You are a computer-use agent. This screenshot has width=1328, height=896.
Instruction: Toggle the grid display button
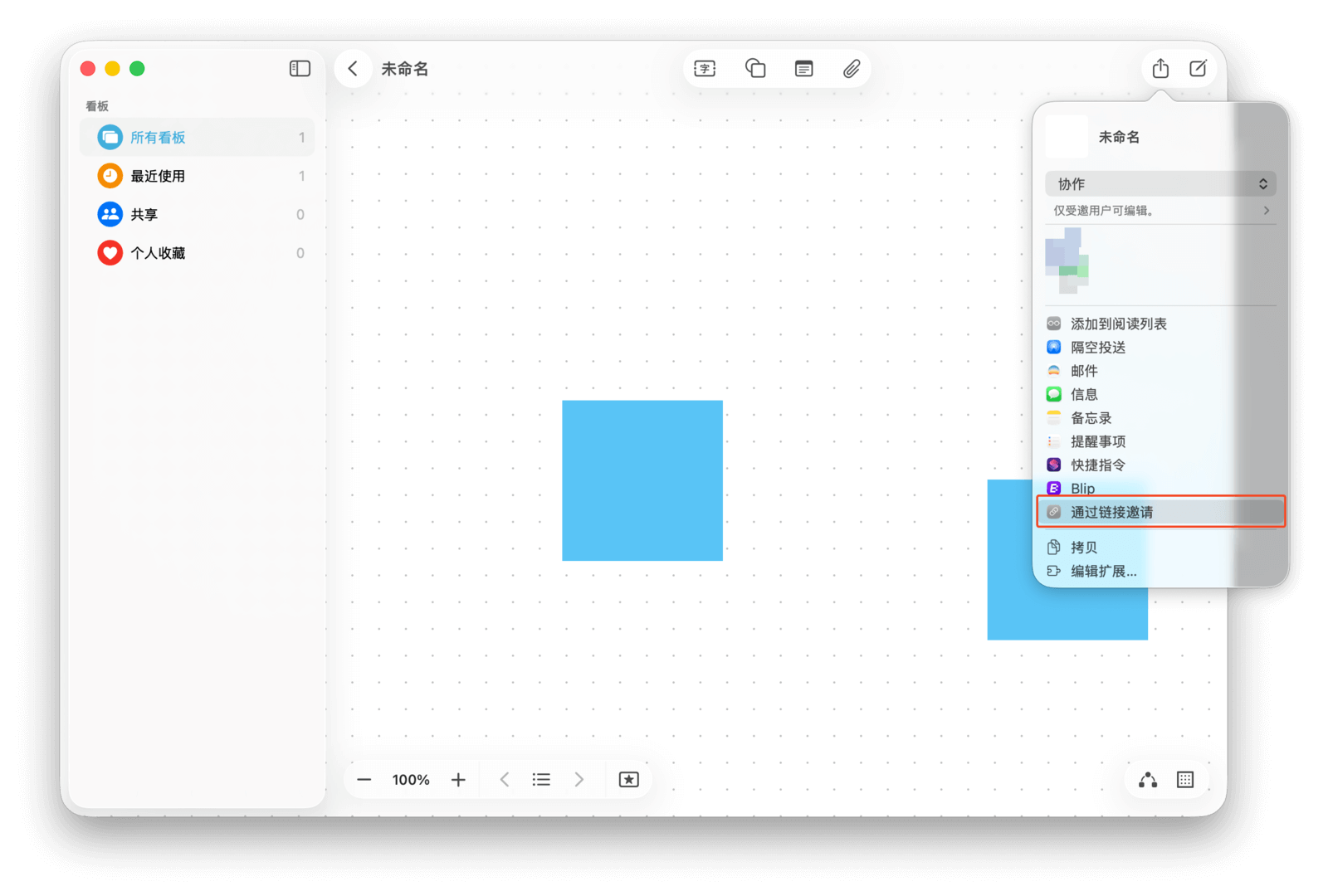pyautogui.click(x=1185, y=780)
